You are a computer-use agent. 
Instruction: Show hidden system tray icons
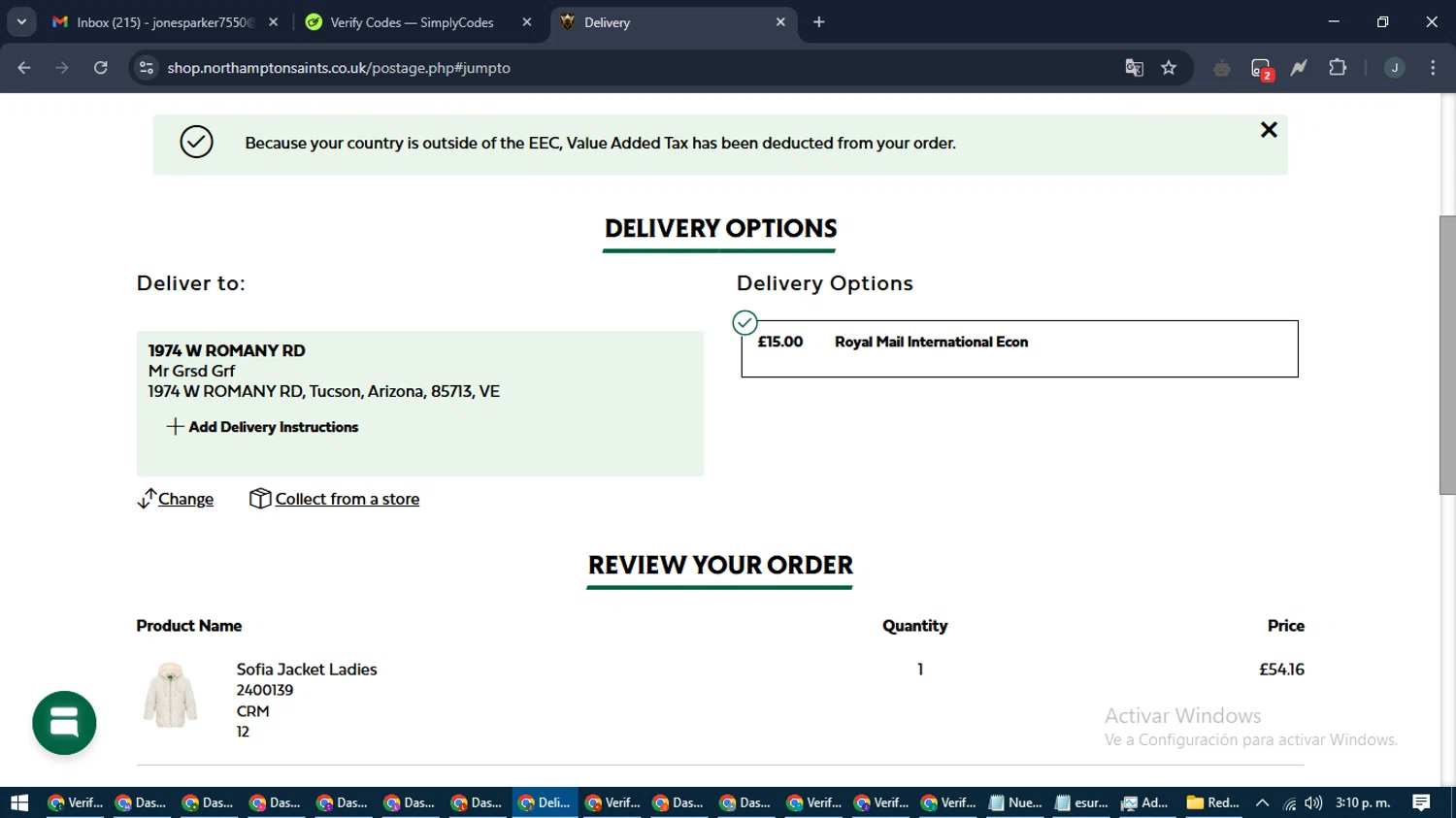click(x=1263, y=802)
